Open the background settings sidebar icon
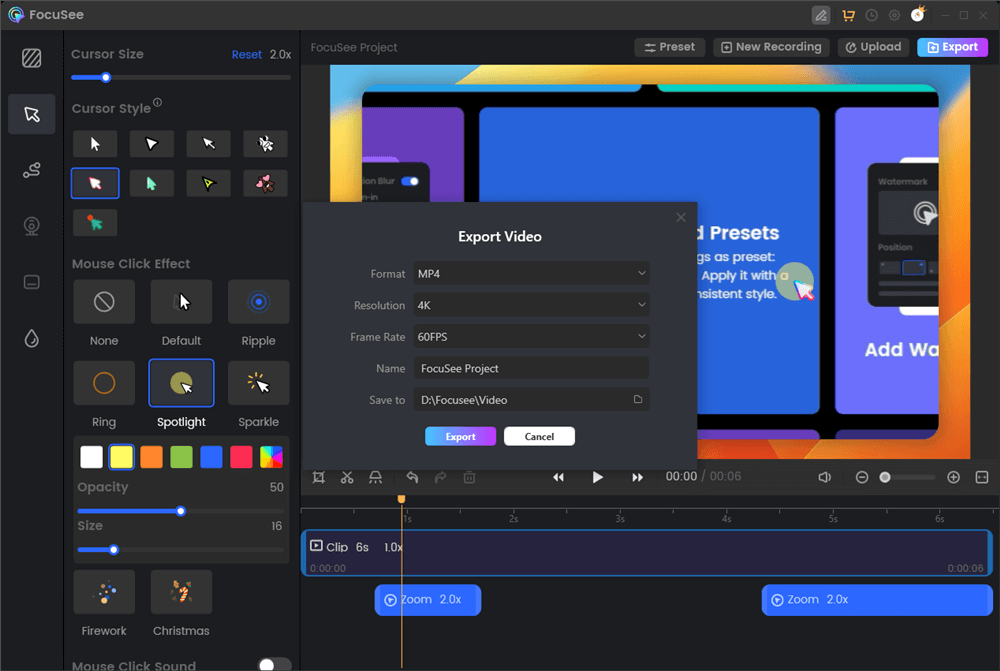The width and height of the screenshot is (1000, 671). tap(31, 58)
